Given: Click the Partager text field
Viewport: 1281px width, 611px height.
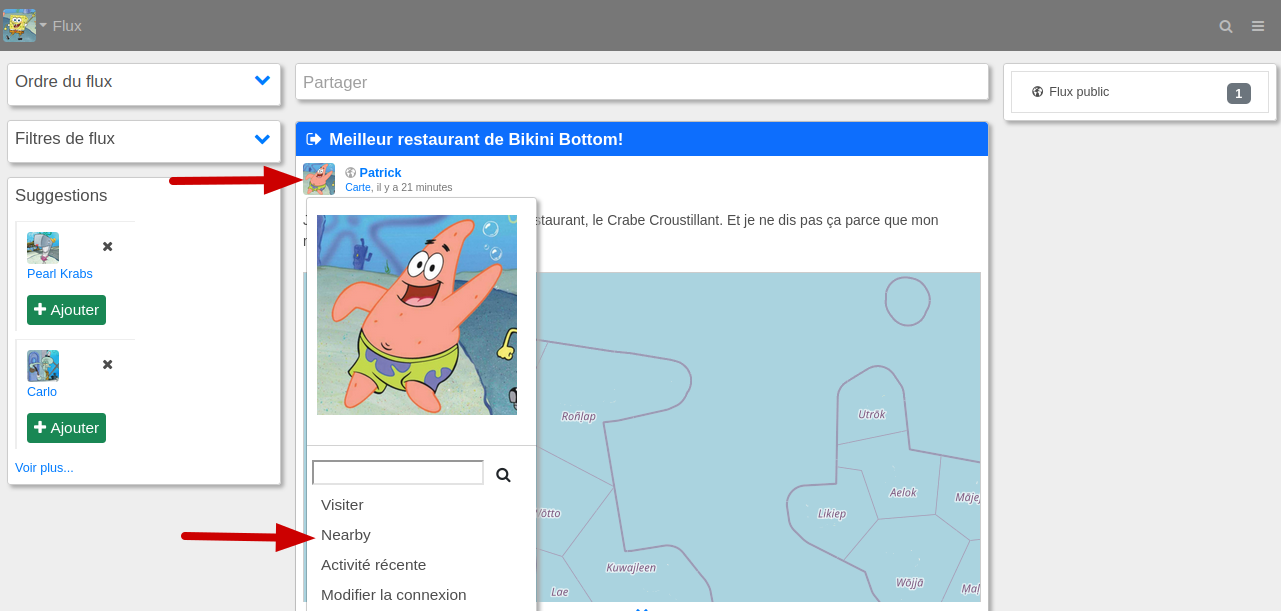Looking at the screenshot, I should (641, 82).
